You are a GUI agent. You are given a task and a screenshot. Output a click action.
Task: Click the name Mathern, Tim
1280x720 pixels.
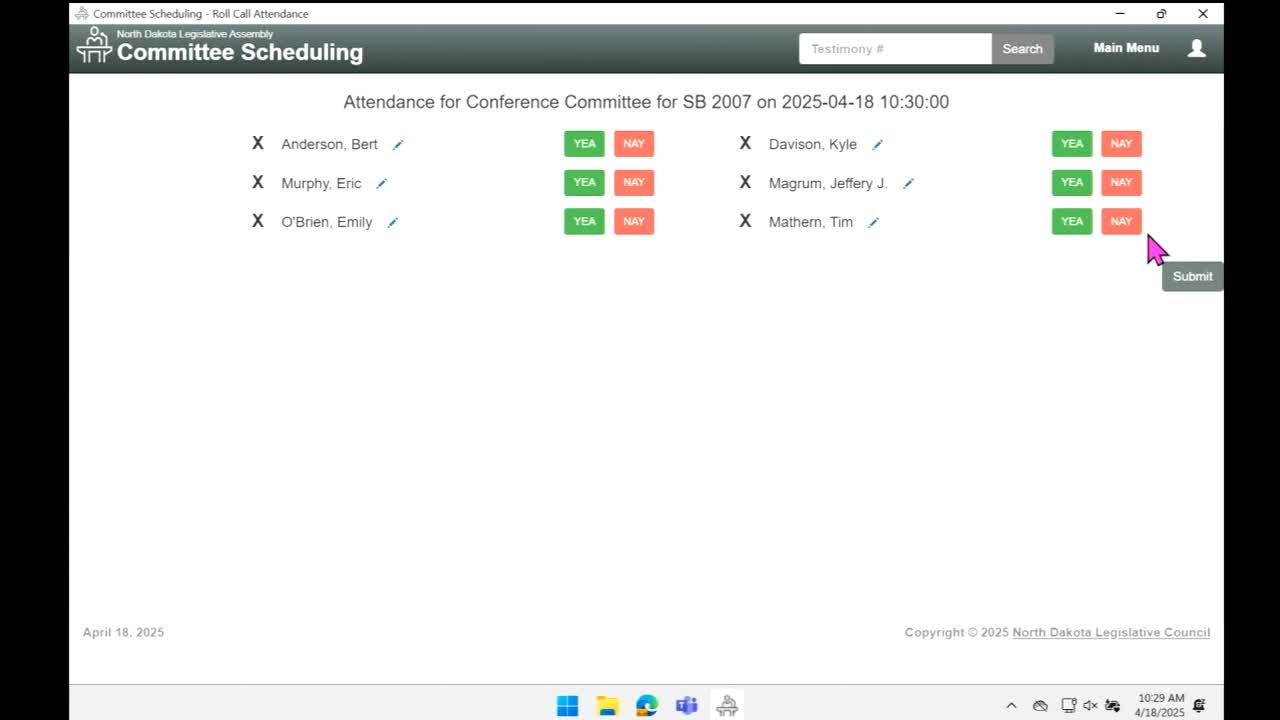point(810,222)
